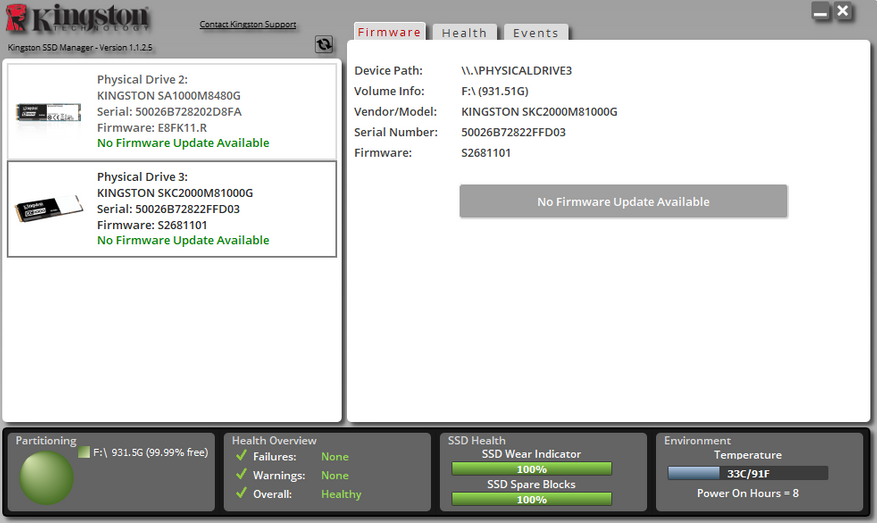The height and width of the screenshot is (523, 877).
Task: Select the Physical Drive 2 SSD thumbnail
Action: click(50, 111)
